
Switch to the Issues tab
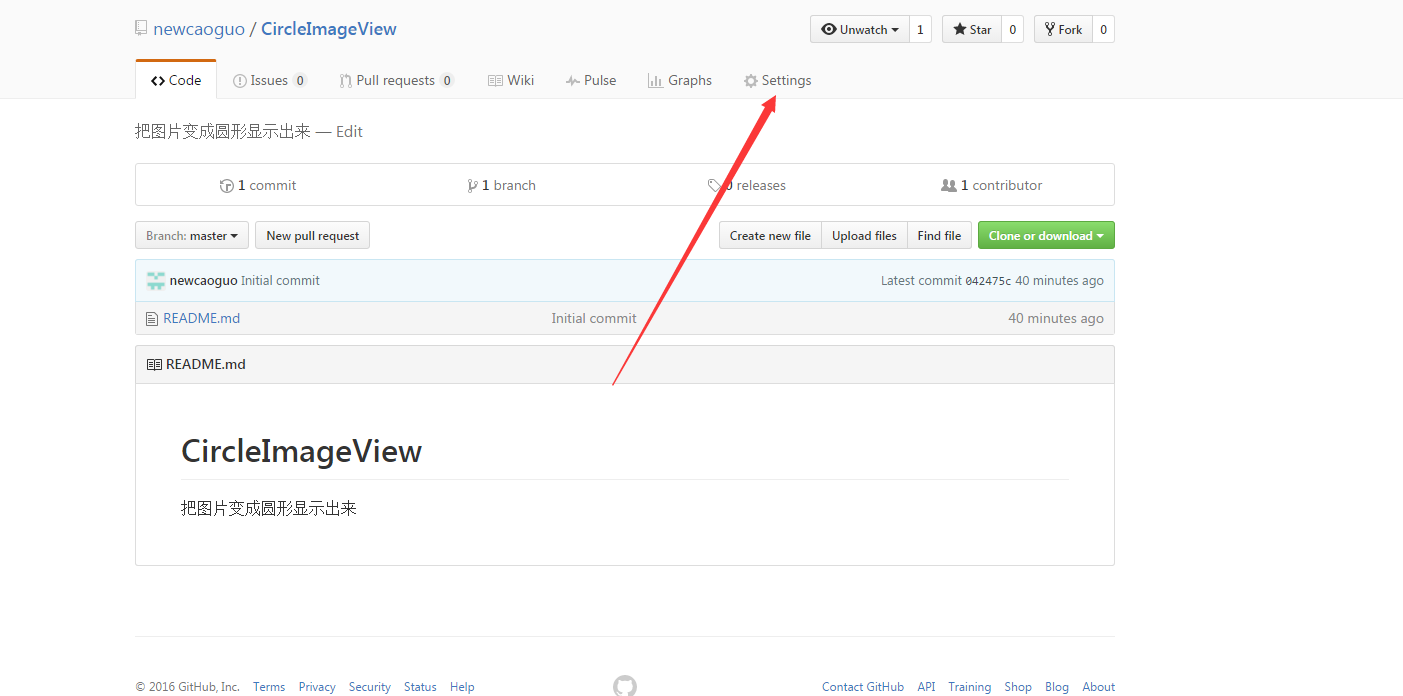(270, 81)
